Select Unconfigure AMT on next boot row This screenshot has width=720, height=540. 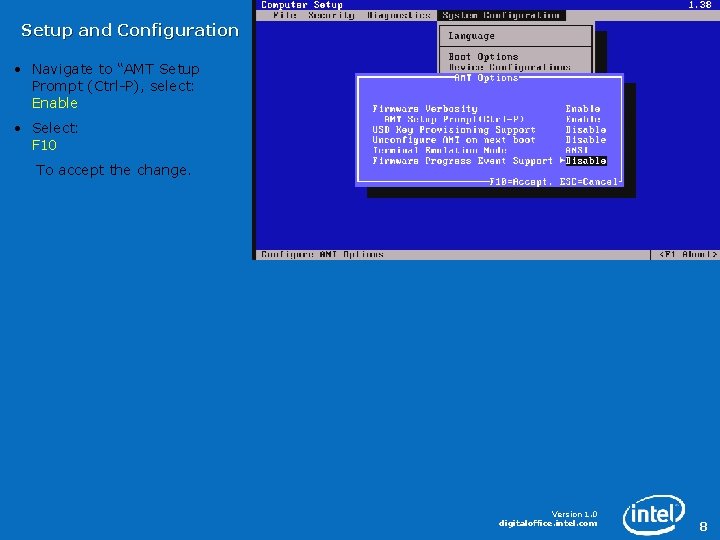click(489, 140)
